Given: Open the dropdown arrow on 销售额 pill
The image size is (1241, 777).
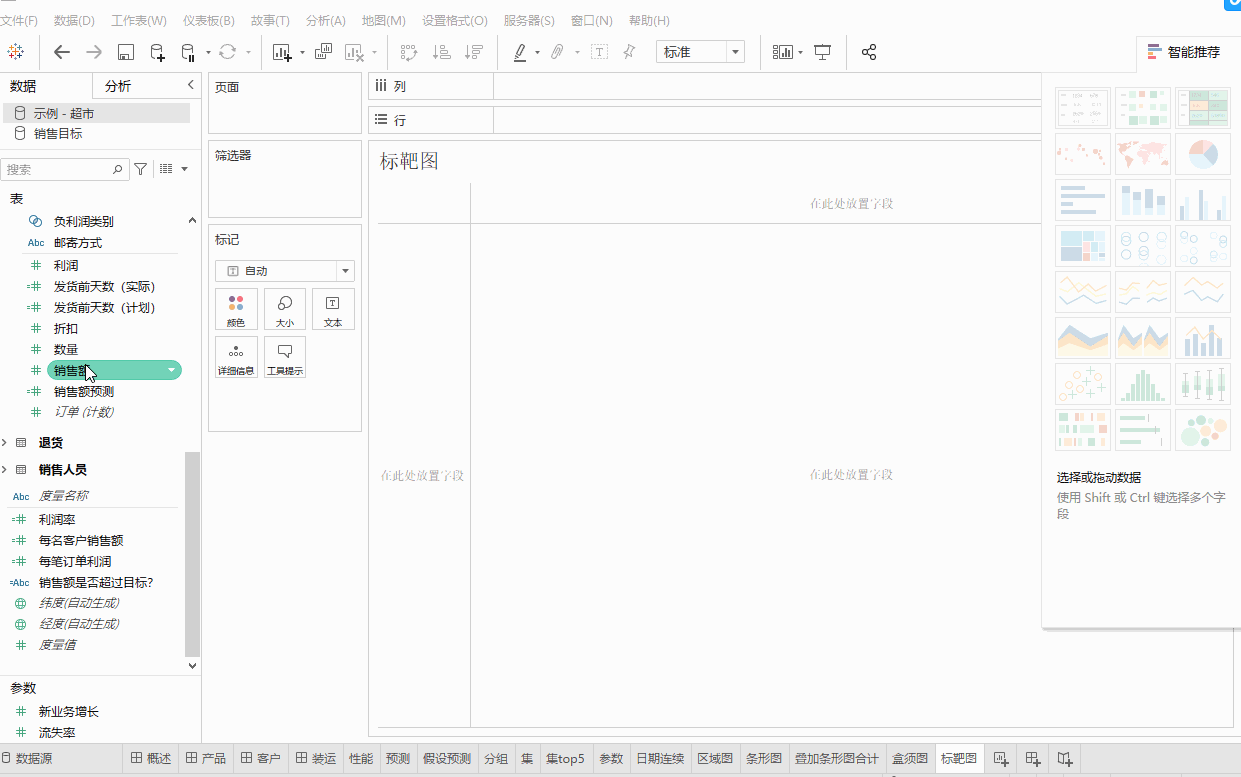Looking at the screenshot, I should [173, 371].
